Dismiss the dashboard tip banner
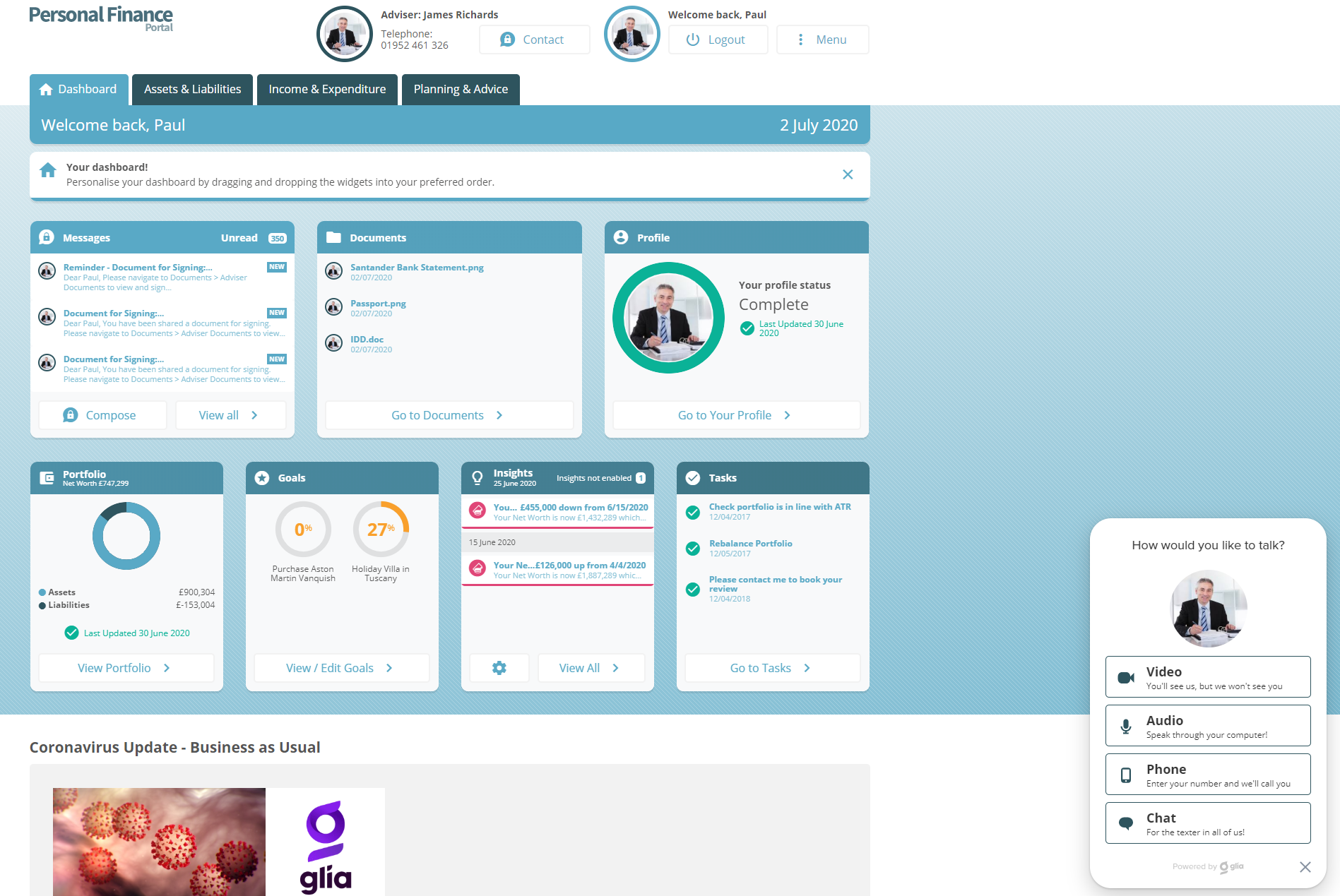The height and width of the screenshot is (896, 1340). (x=848, y=174)
